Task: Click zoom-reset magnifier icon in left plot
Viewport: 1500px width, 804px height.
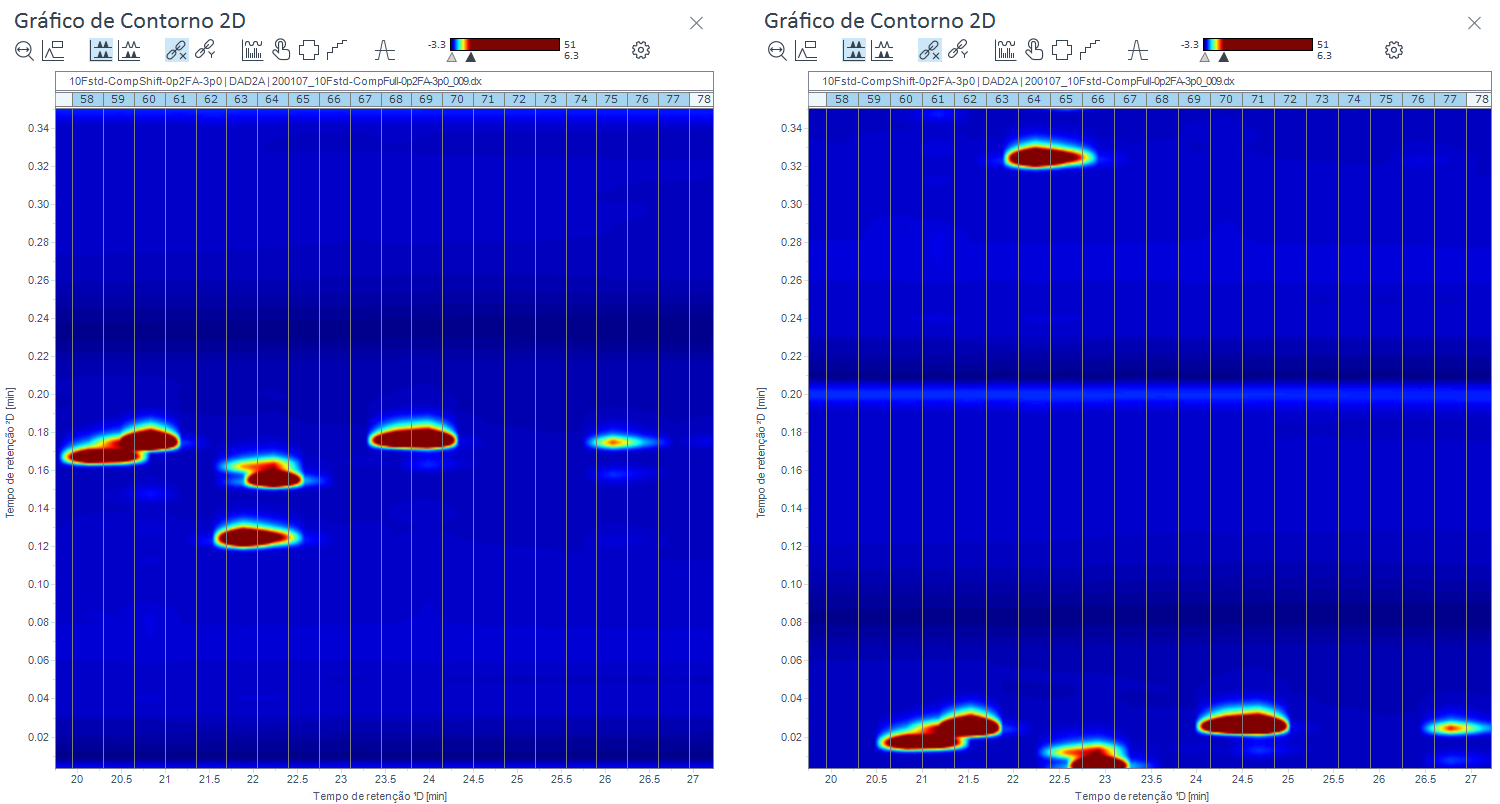Action: 25,49
